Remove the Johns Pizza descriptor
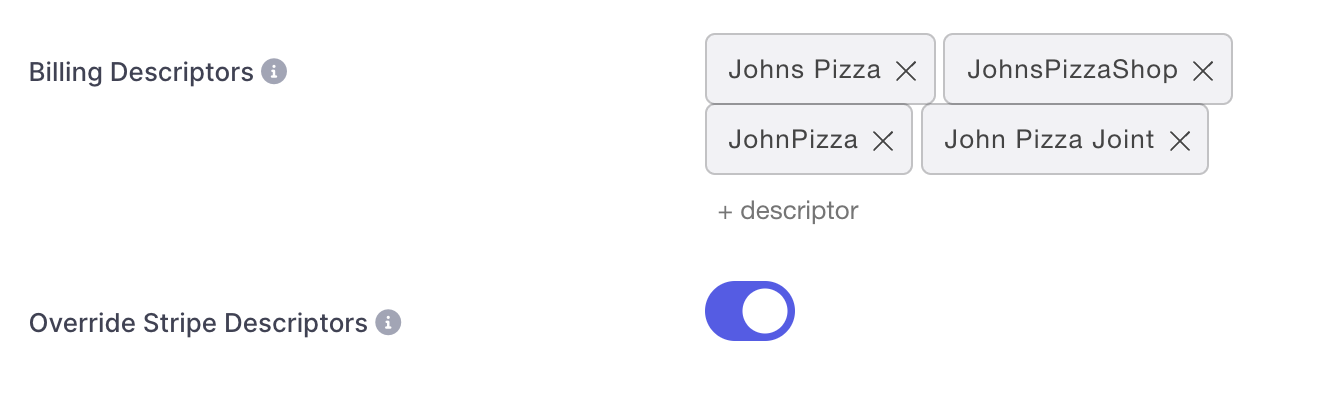The image size is (1340, 400). coord(905,70)
